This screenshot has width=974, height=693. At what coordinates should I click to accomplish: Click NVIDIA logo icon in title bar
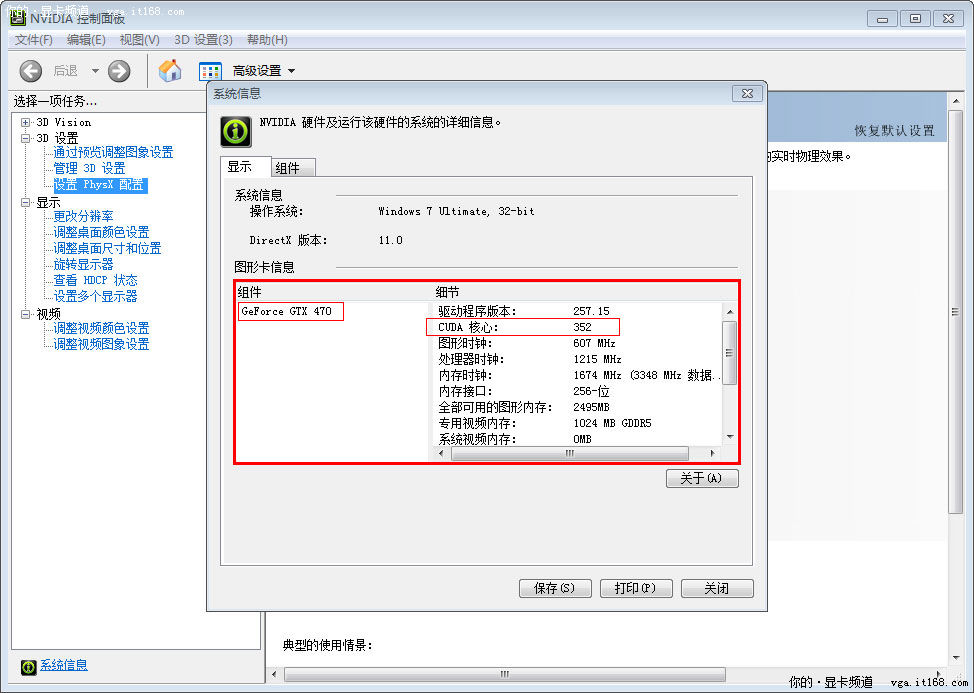click(x=17, y=17)
